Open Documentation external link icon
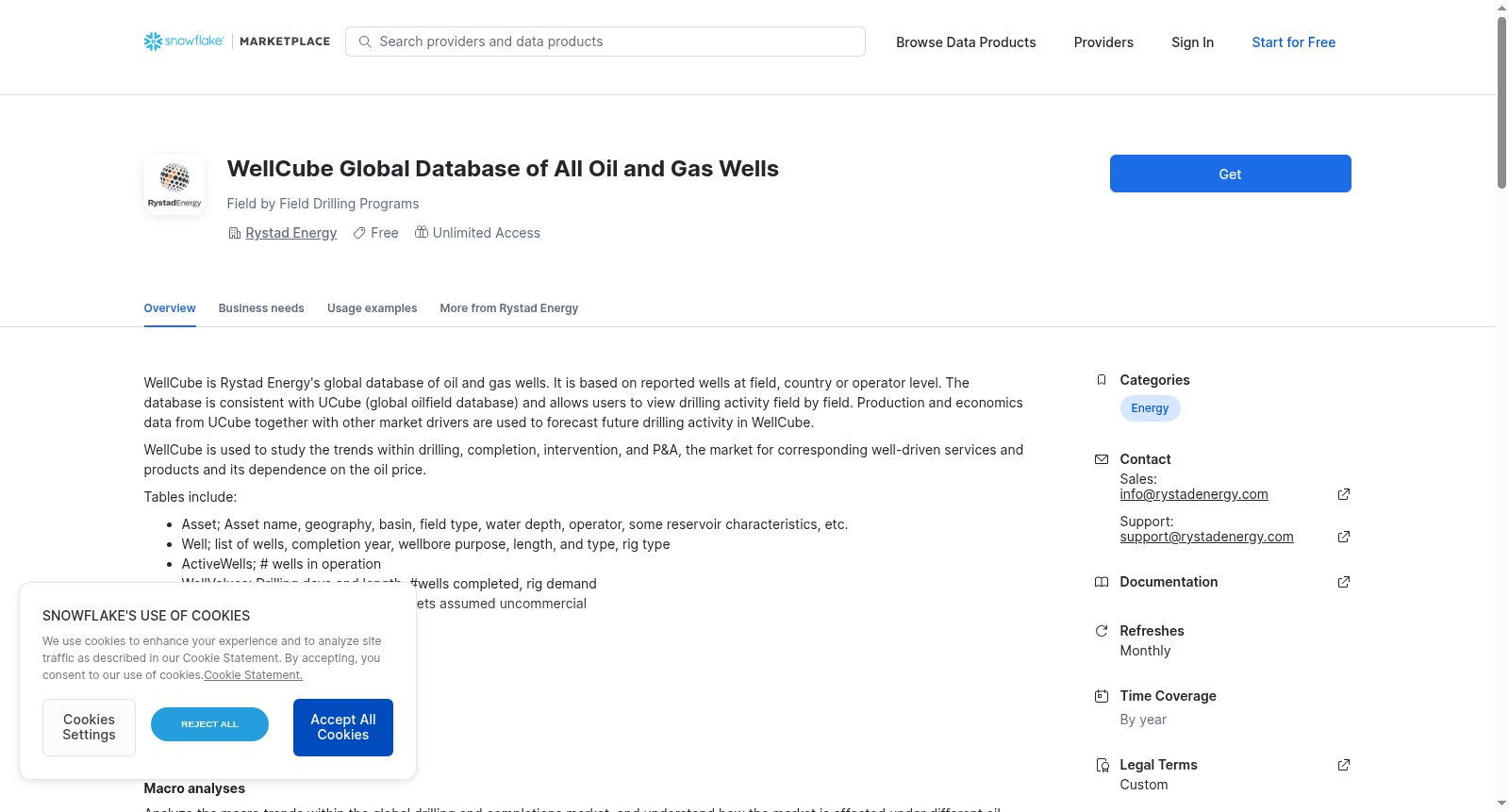Screen dimensions: 1509x812 click(1344, 582)
